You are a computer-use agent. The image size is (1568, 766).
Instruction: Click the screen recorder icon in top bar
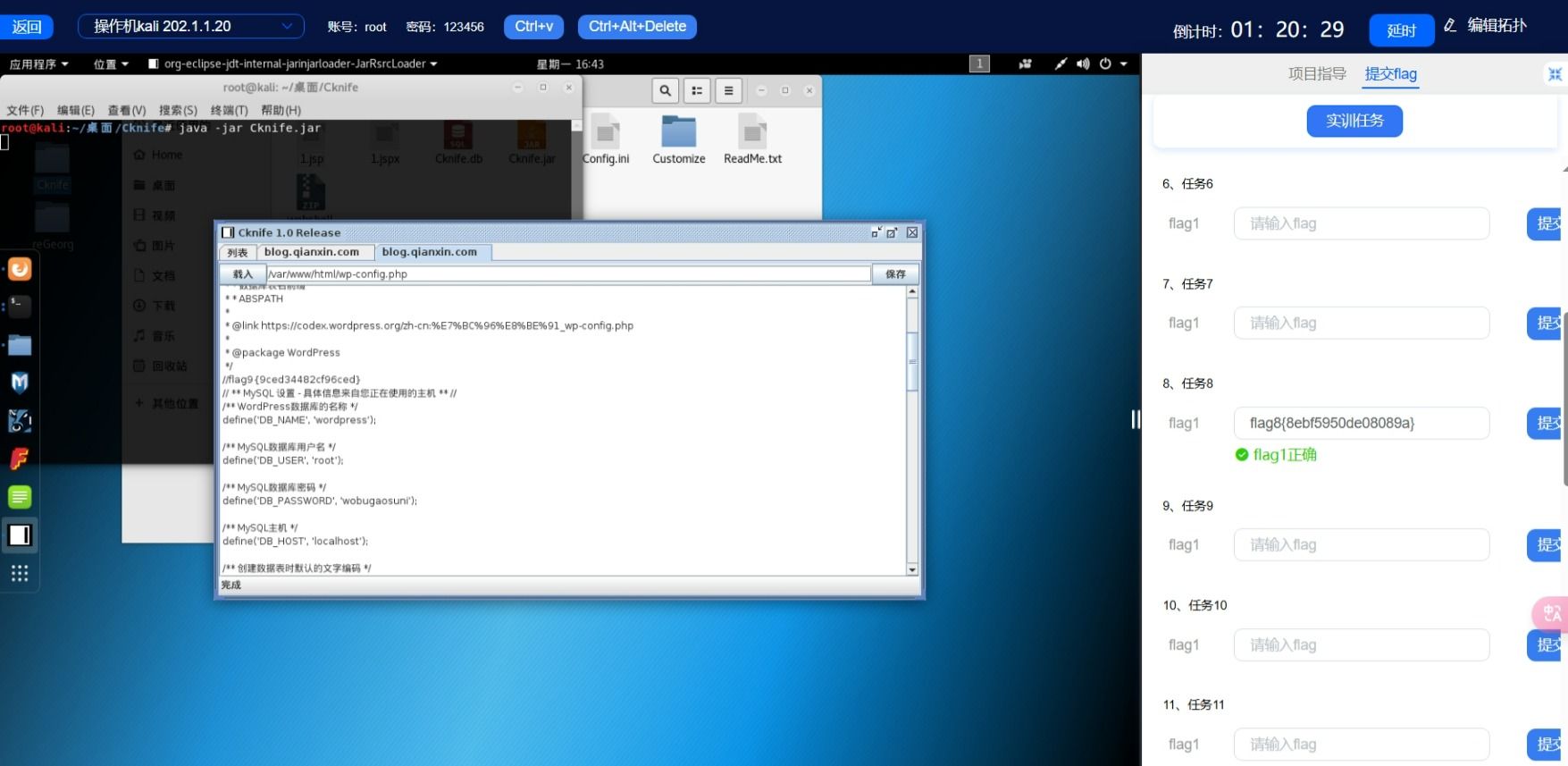pyautogui.click(x=1025, y=63)
